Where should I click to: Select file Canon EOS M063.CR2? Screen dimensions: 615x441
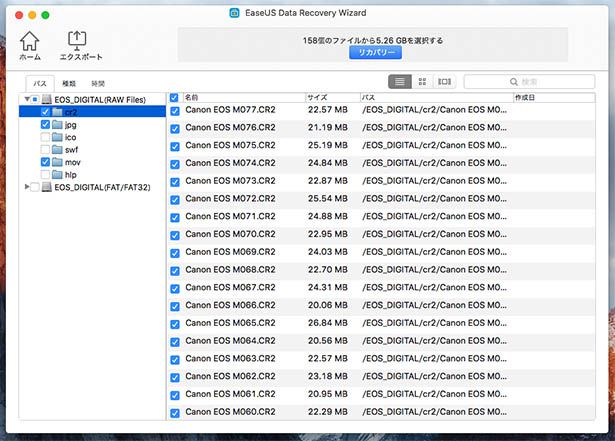(230, 358)
